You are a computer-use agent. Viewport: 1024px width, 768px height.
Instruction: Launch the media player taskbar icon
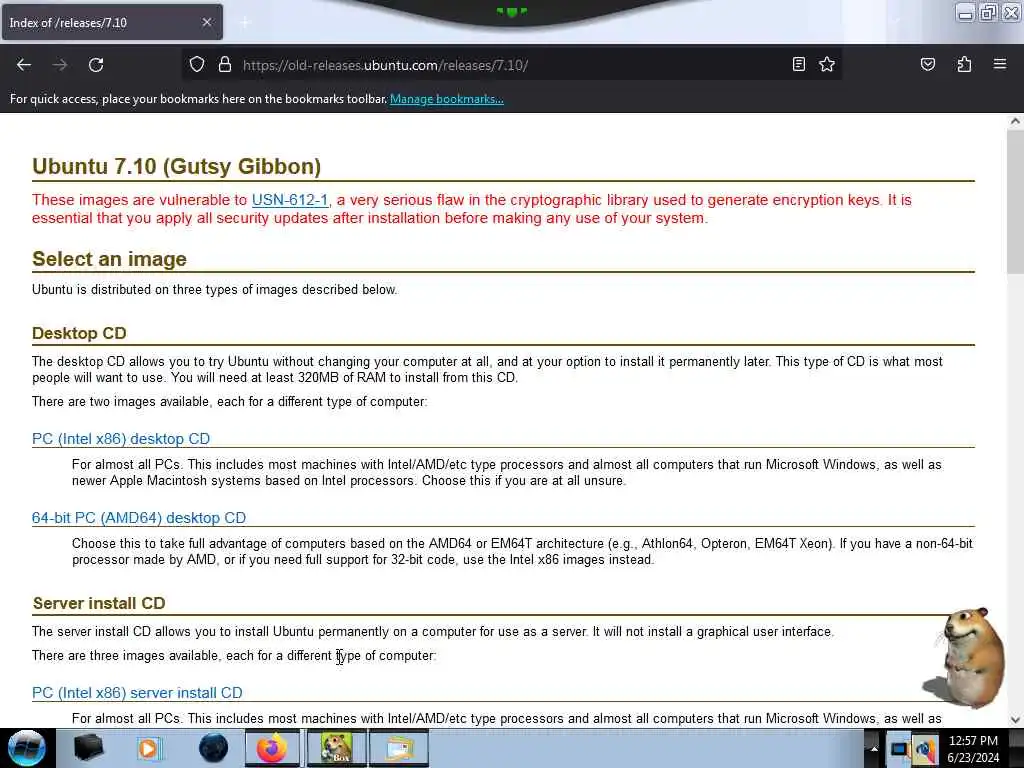tap(149, 748)
